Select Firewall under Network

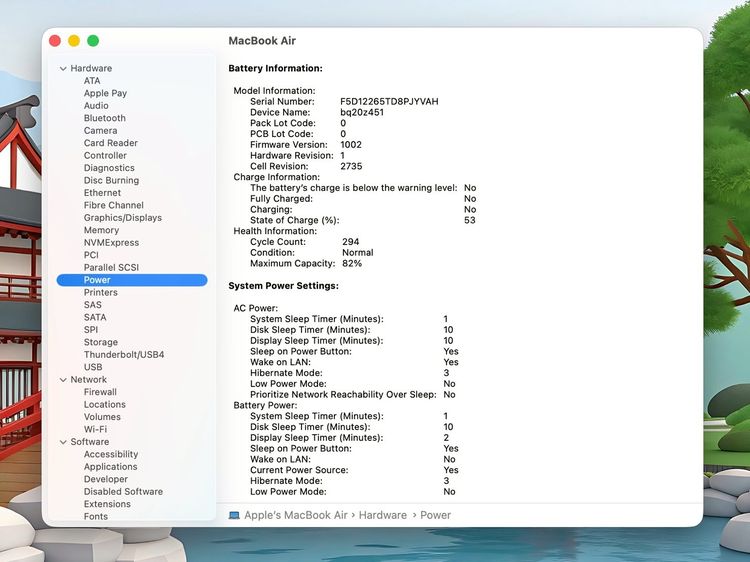[100, 392]
